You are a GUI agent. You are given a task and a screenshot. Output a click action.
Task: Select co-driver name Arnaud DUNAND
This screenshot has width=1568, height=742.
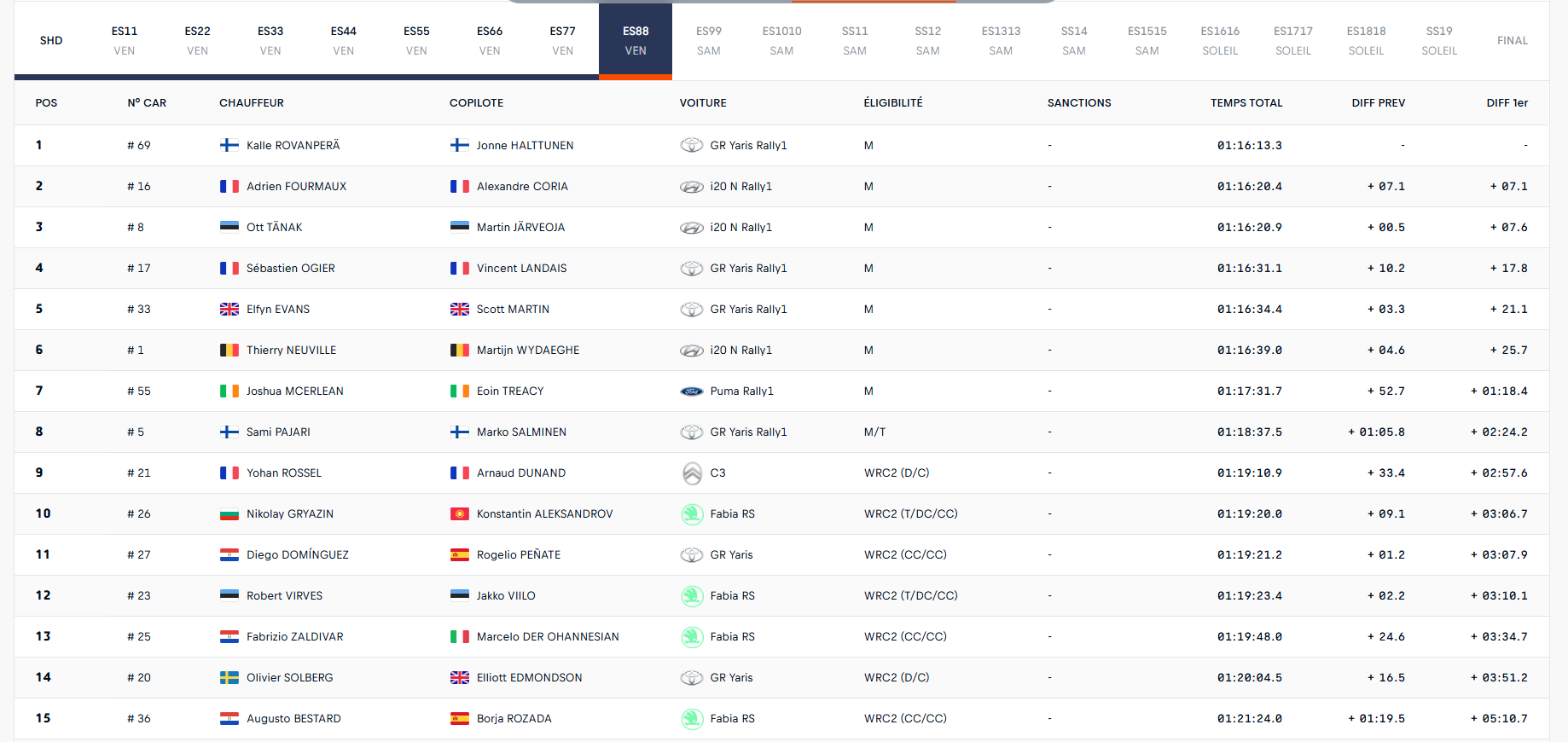tap(521, 472)
